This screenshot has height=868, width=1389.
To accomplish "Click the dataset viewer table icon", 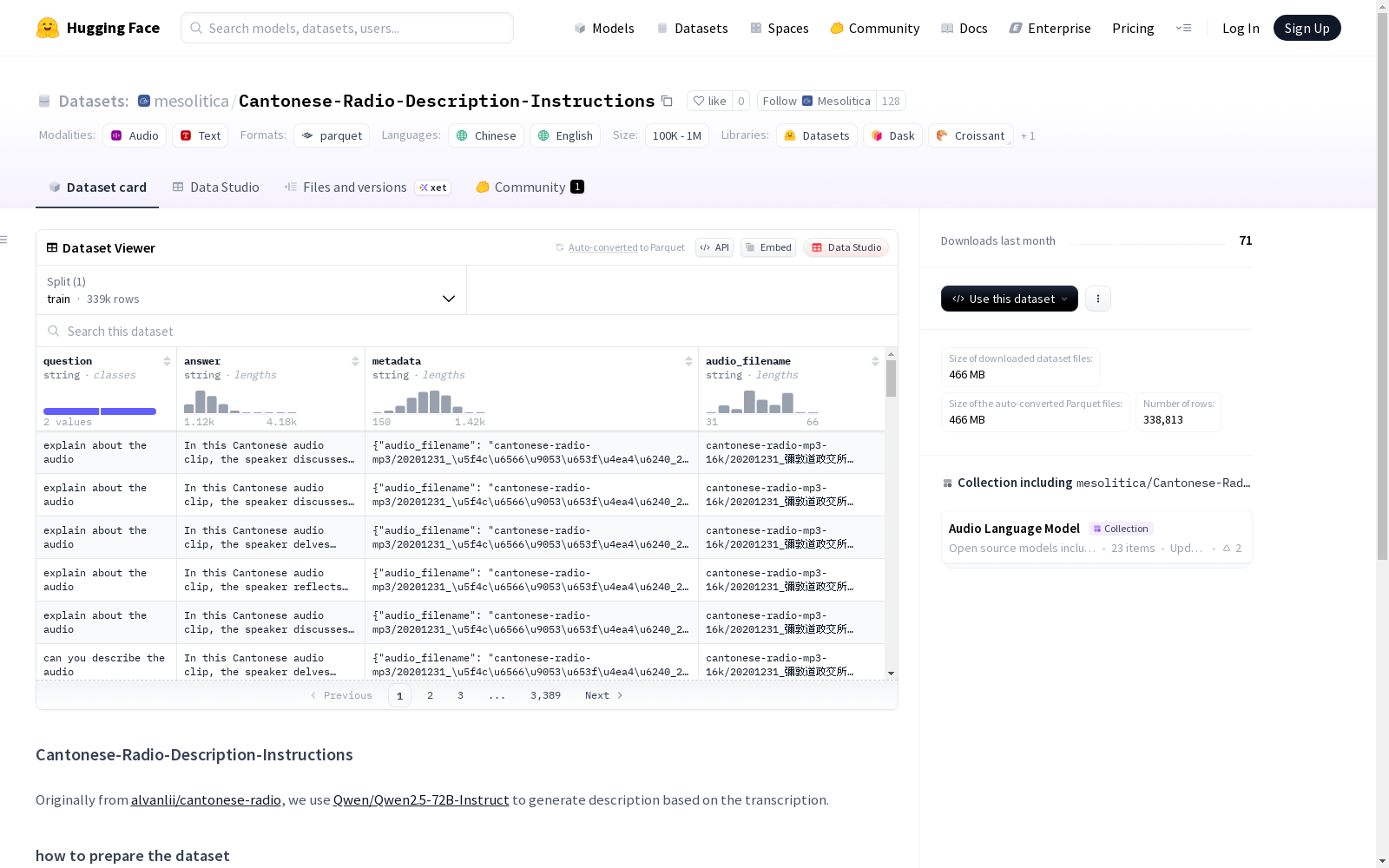I will 52,247.
